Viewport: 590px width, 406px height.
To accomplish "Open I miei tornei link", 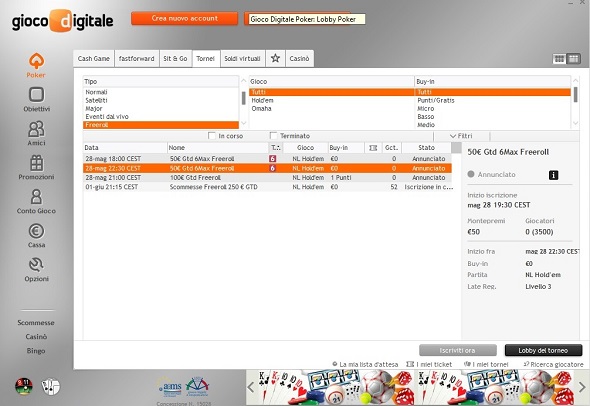I will pos(486,364).
